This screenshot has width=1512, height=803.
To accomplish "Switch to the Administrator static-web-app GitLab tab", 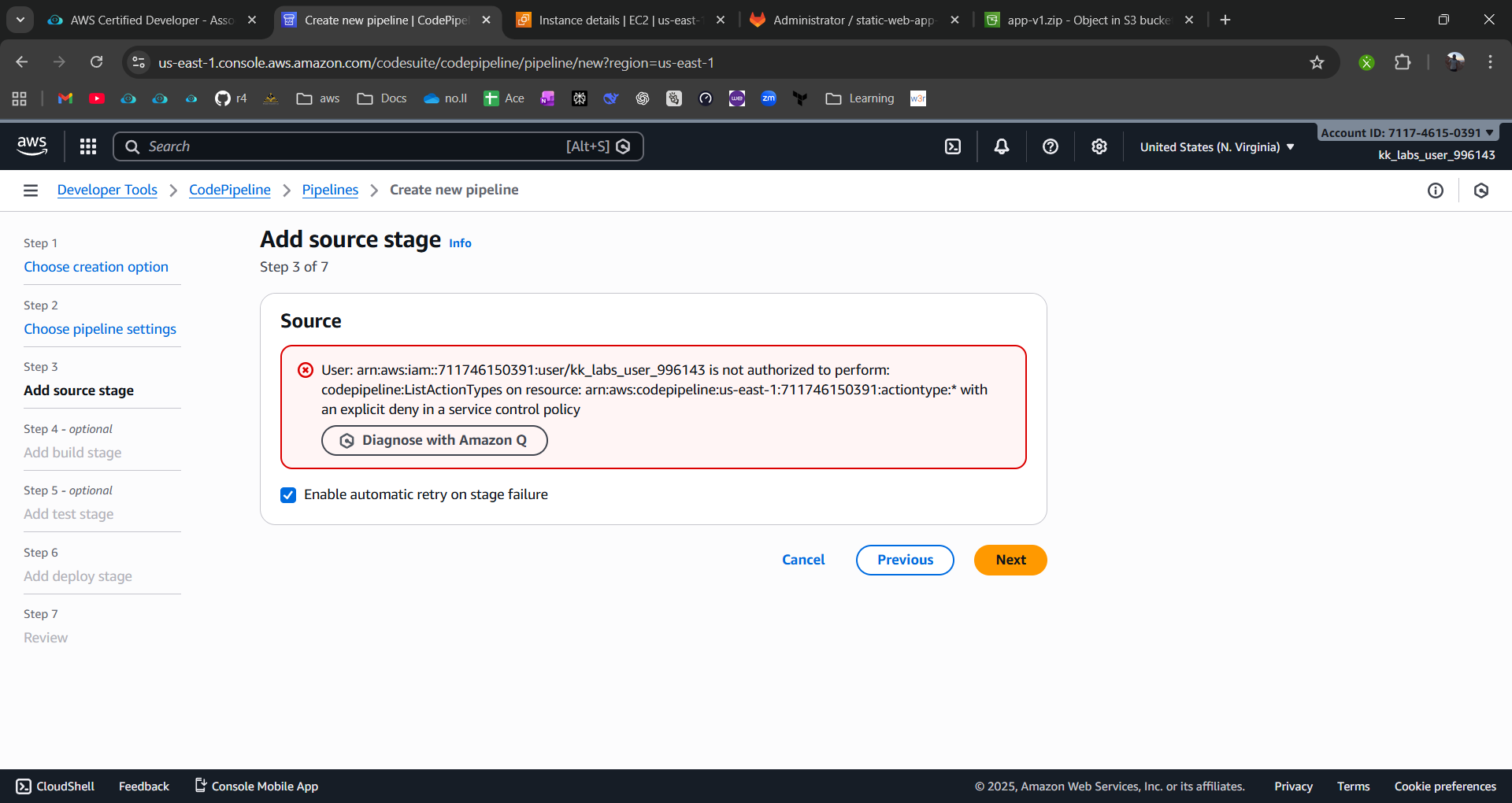I will coord(854,20).
